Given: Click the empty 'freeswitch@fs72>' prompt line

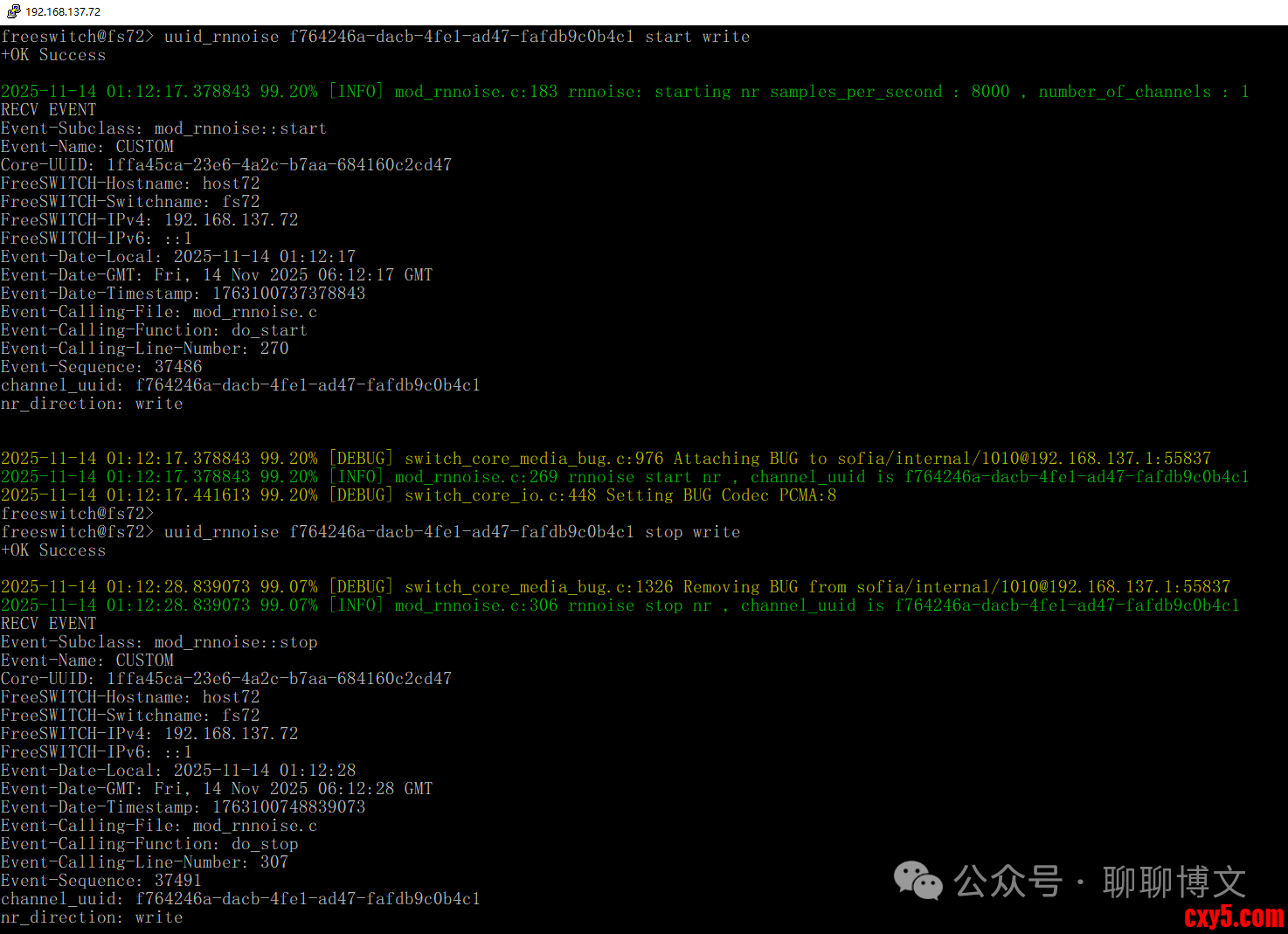Looking at the screenshot, I should pos(77,514).
